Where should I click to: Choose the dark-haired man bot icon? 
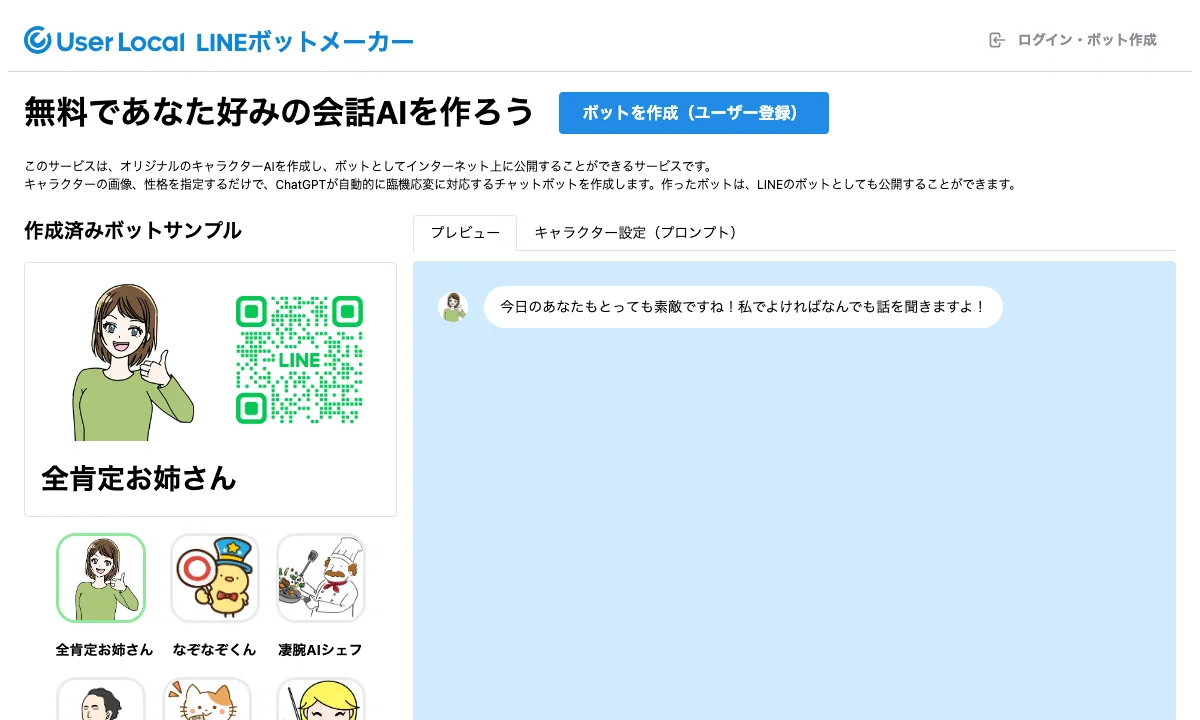click(101, 699)
